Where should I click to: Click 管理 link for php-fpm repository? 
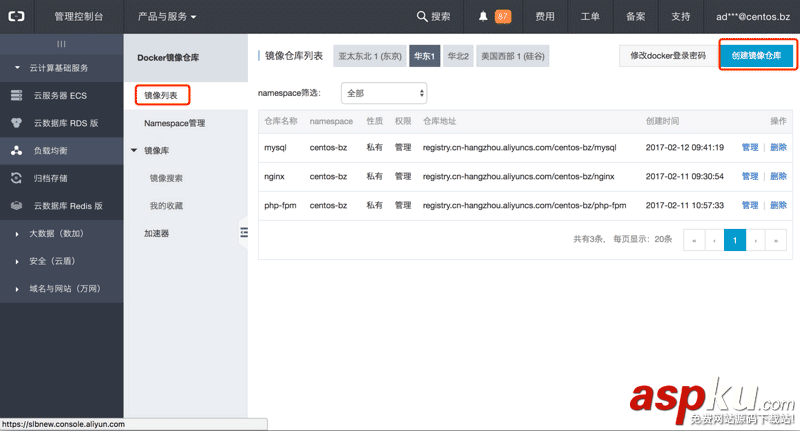pos(750,206)
